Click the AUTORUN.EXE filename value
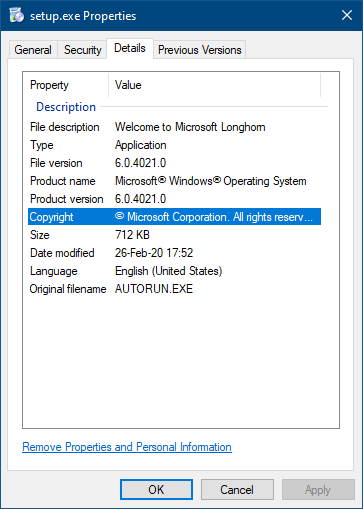This screenshot has height=509, width=363. [154, 289]
